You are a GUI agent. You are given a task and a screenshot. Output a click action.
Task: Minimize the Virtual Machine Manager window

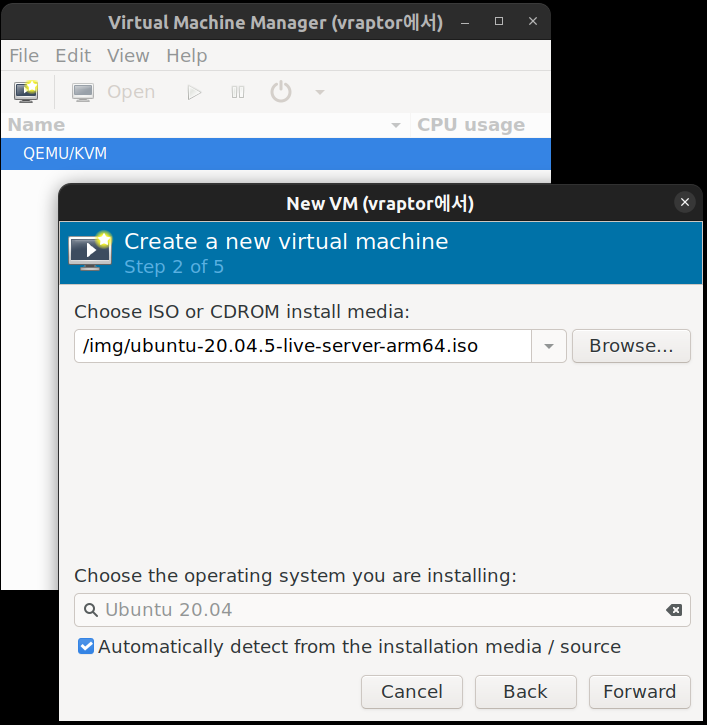click(465, 22)
